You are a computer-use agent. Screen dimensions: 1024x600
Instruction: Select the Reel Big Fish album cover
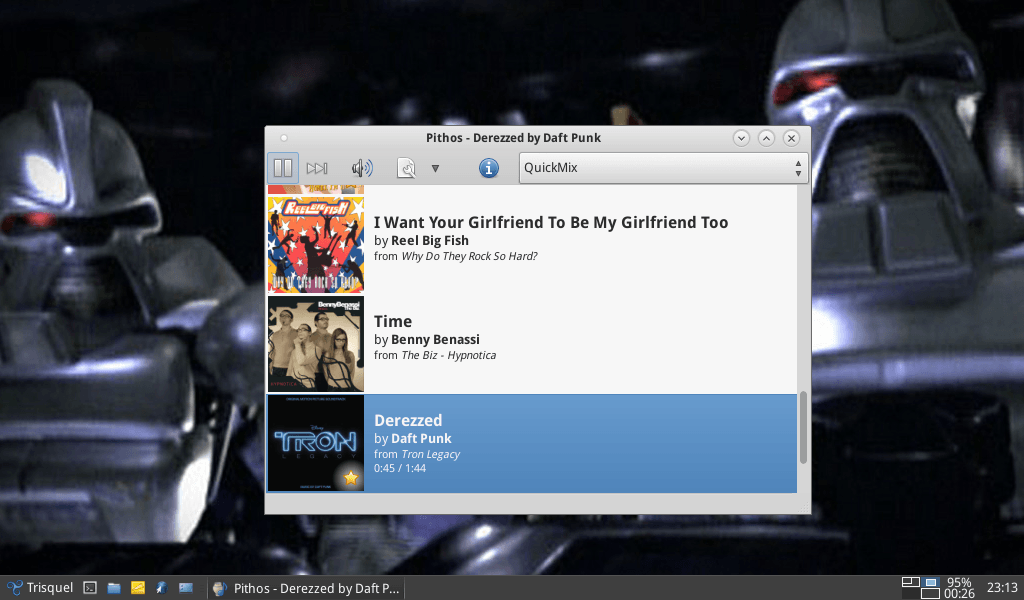316,245
